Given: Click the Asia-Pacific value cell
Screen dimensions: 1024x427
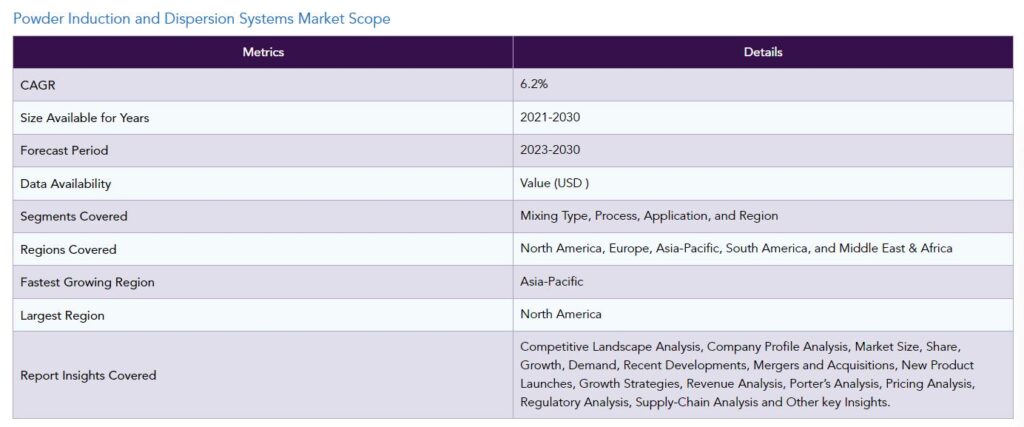Looking at the screenshot, I should click(763, 282).
